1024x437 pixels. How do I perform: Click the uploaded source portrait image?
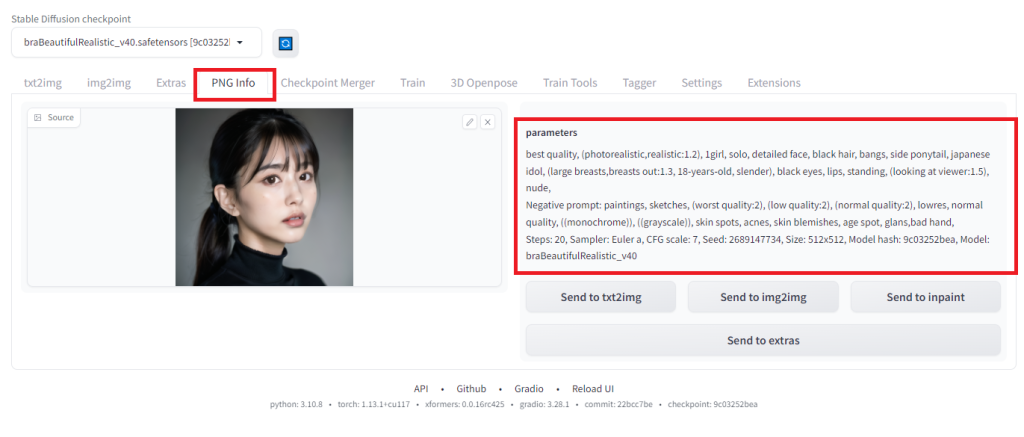pos(264,197)
